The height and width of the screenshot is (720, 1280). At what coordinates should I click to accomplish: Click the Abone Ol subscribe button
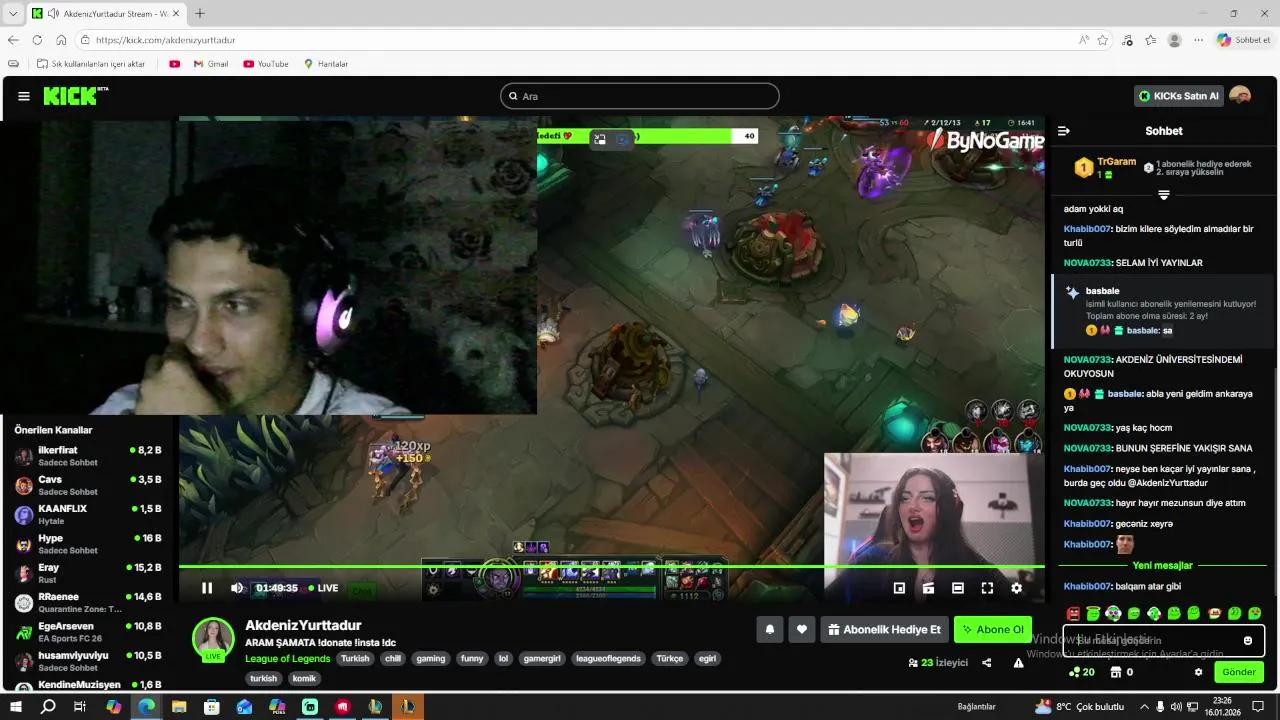tap(993, 629)
